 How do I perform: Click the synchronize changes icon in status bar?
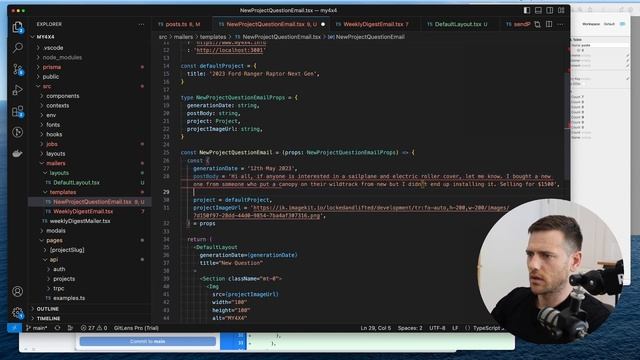(x=58, y=328)
